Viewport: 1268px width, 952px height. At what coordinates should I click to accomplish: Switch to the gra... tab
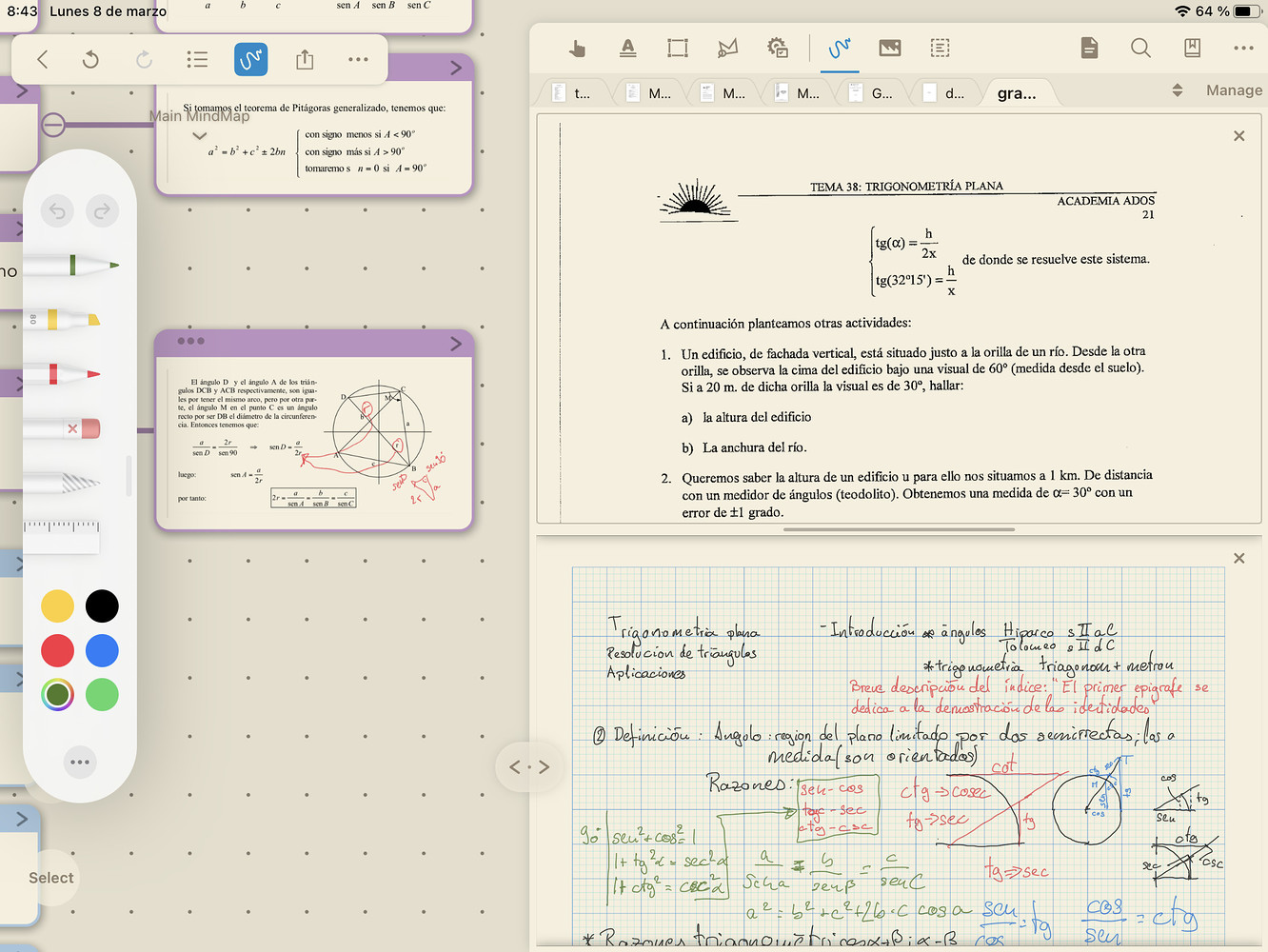1019,92
